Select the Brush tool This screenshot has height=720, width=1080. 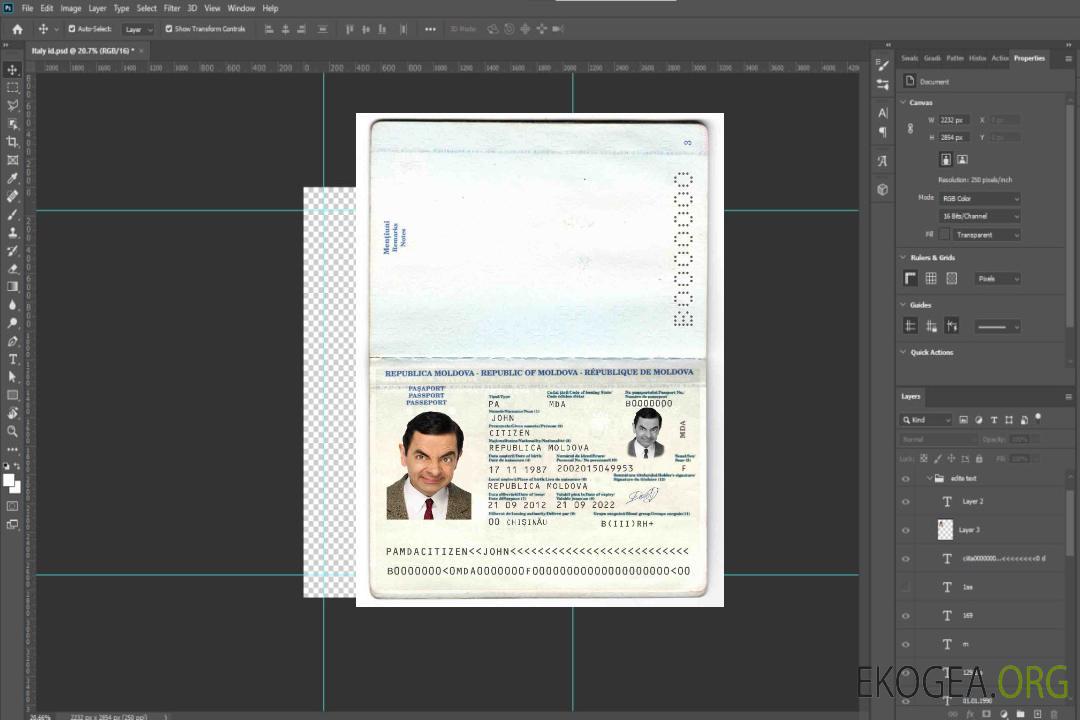click(12, 214)
